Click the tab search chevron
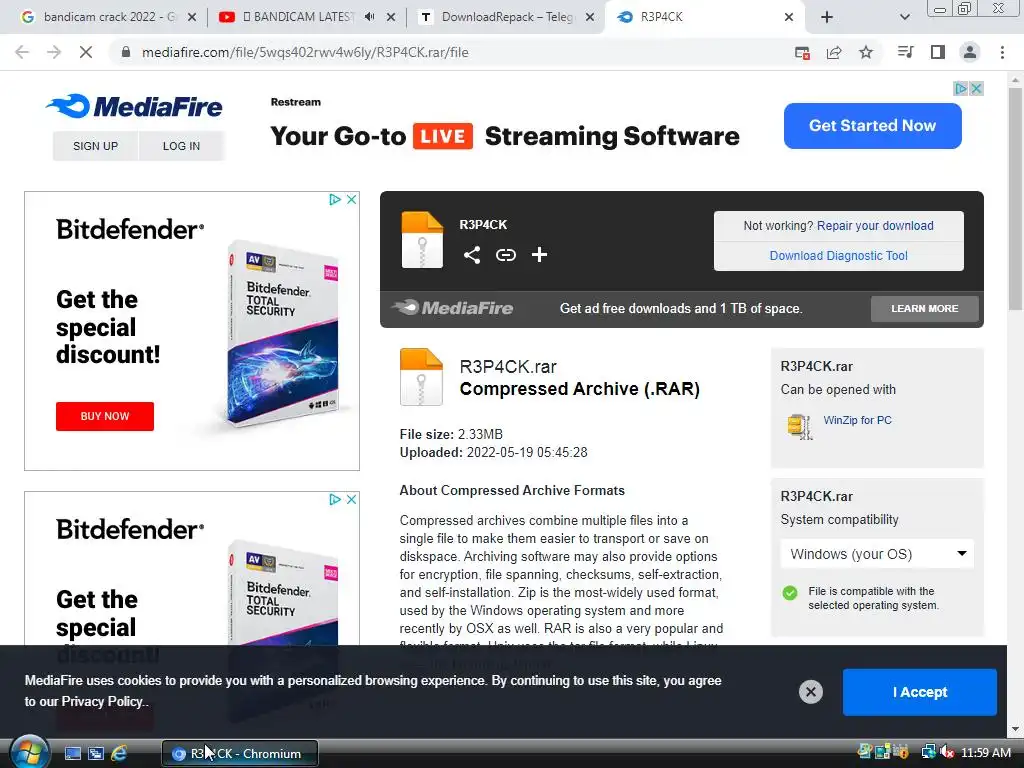 click(x=904, y=17)
